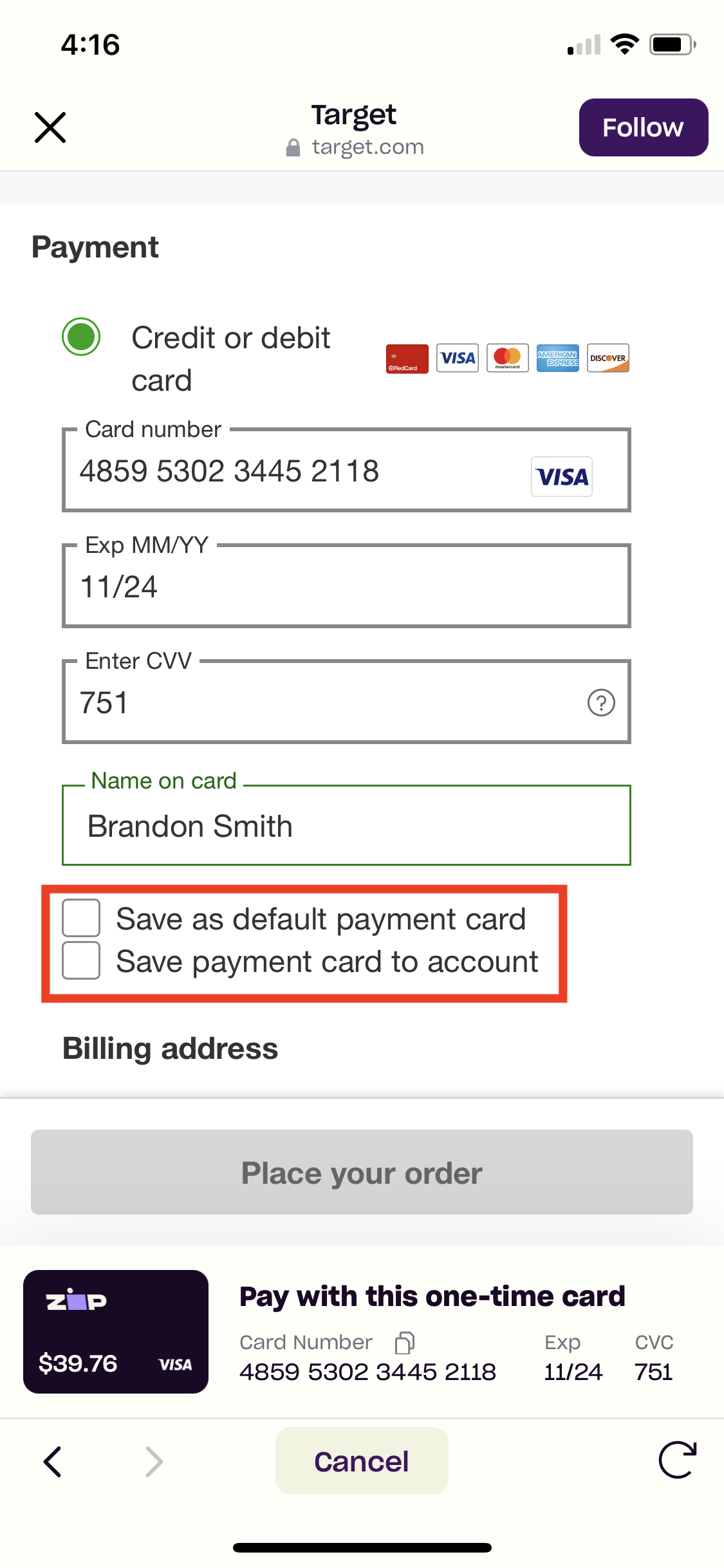Tap the Place your order button

coord(362,1172)
